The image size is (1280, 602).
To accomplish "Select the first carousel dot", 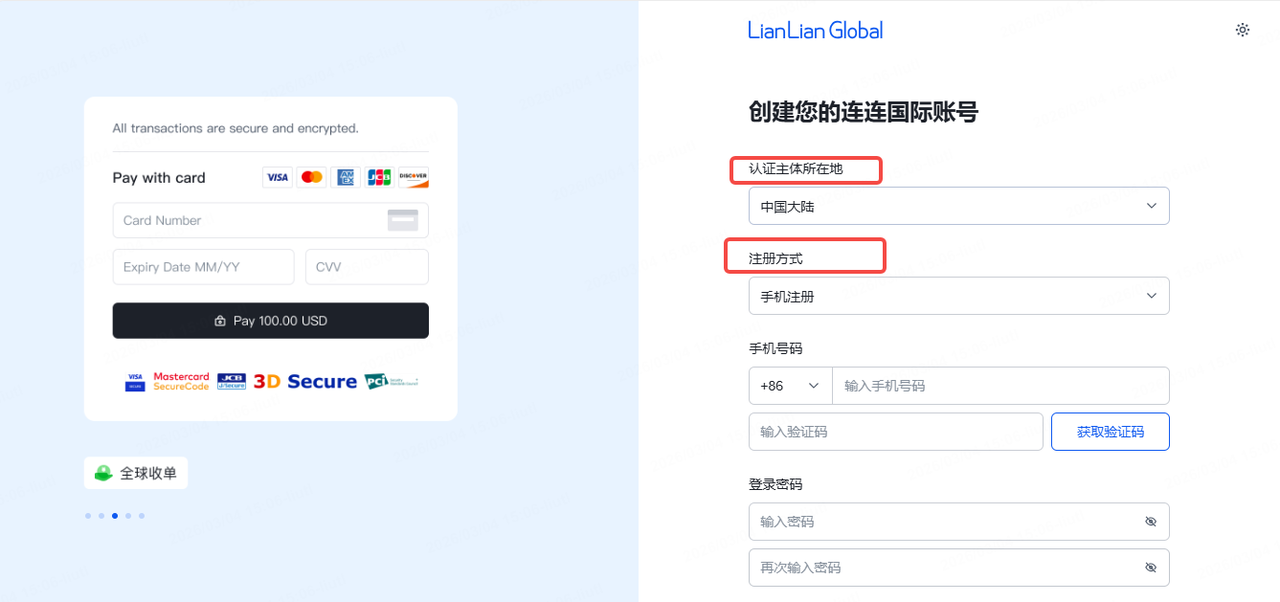I will [88, 516].
